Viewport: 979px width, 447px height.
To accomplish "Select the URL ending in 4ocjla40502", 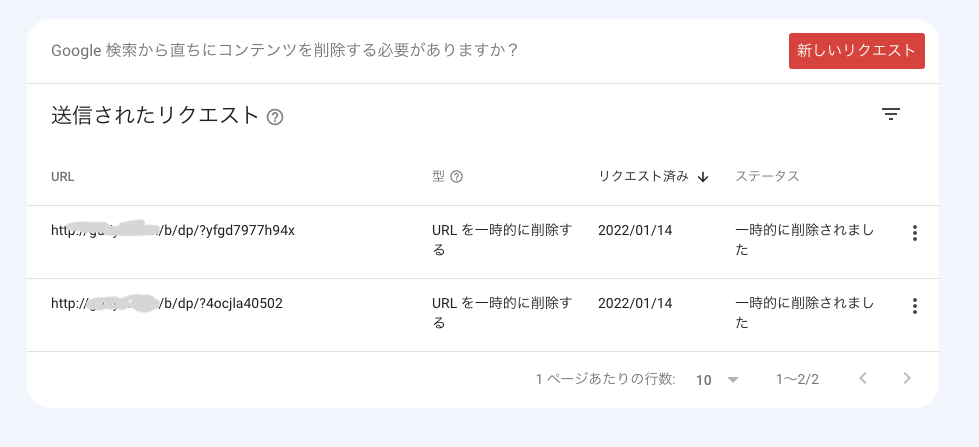I will [x=167, y=303].
